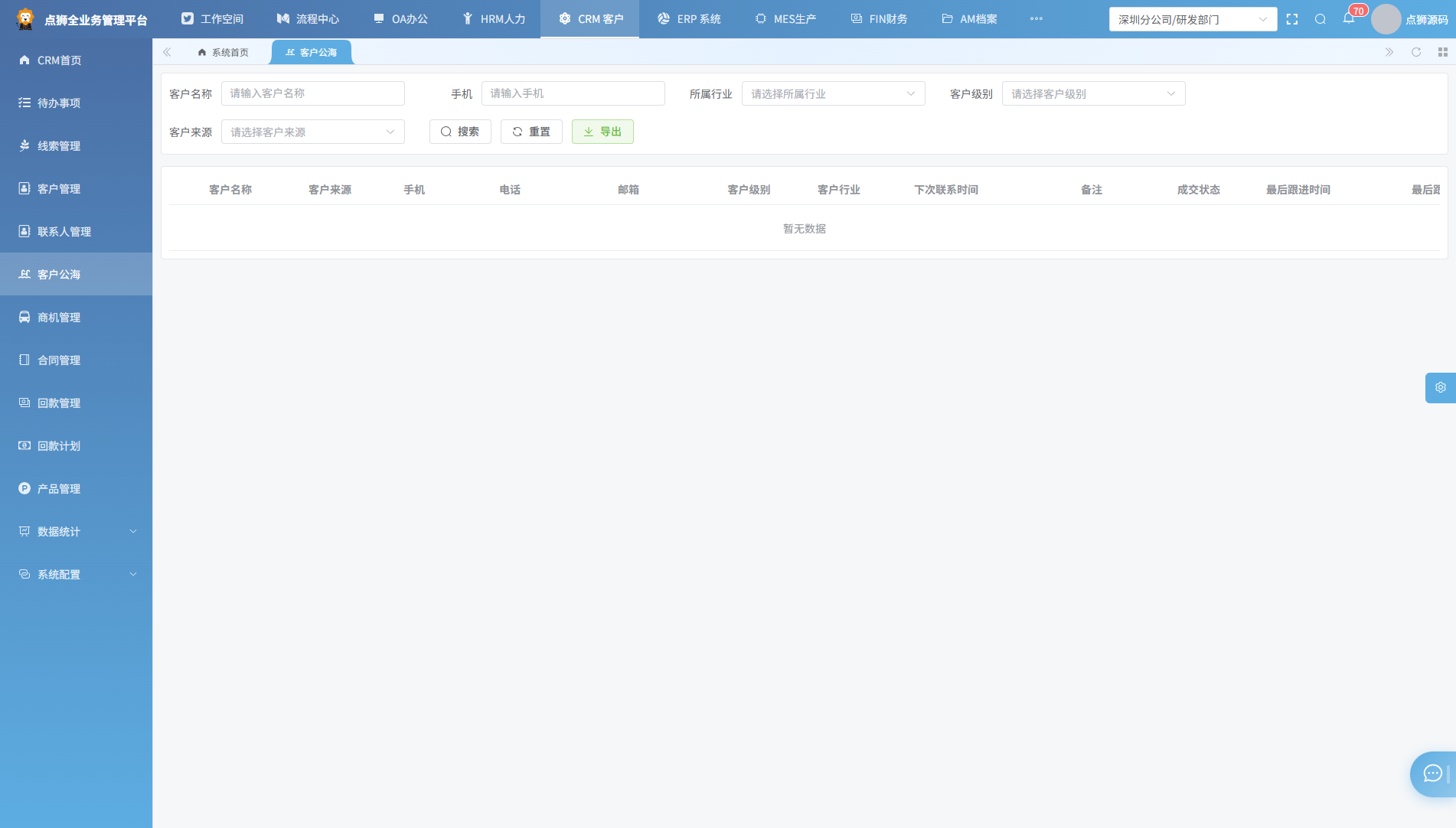Click the 客户来源 column header
Viewport: 1456px width, 828px height.
click(330, 190)
